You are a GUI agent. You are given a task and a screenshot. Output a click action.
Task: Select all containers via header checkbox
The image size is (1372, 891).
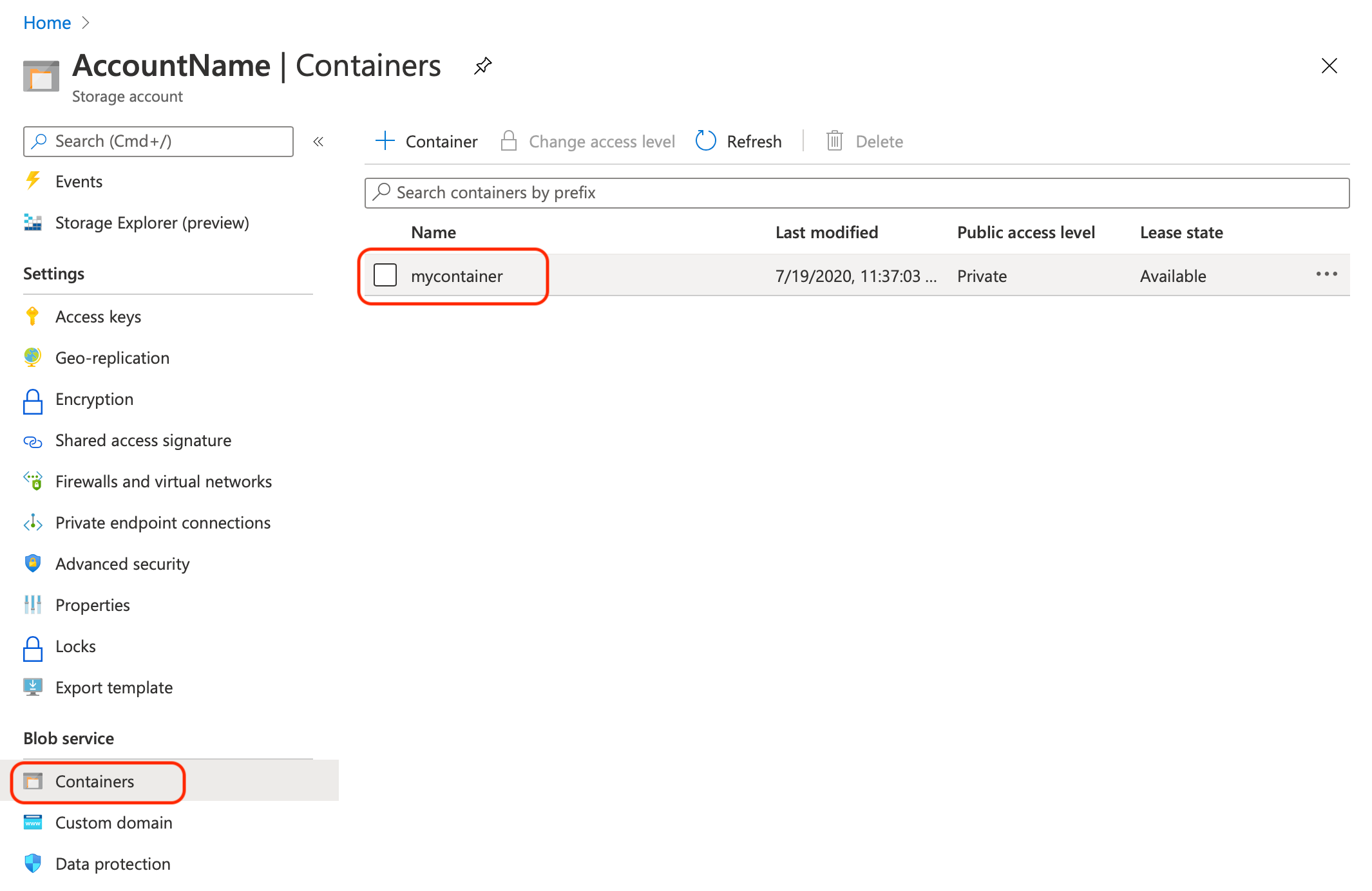tap(385, 232)
